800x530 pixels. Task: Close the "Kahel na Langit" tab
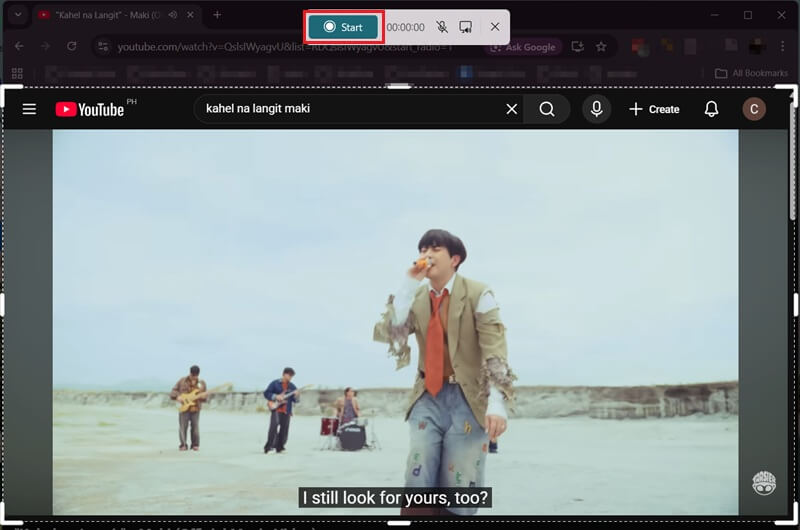190,15
